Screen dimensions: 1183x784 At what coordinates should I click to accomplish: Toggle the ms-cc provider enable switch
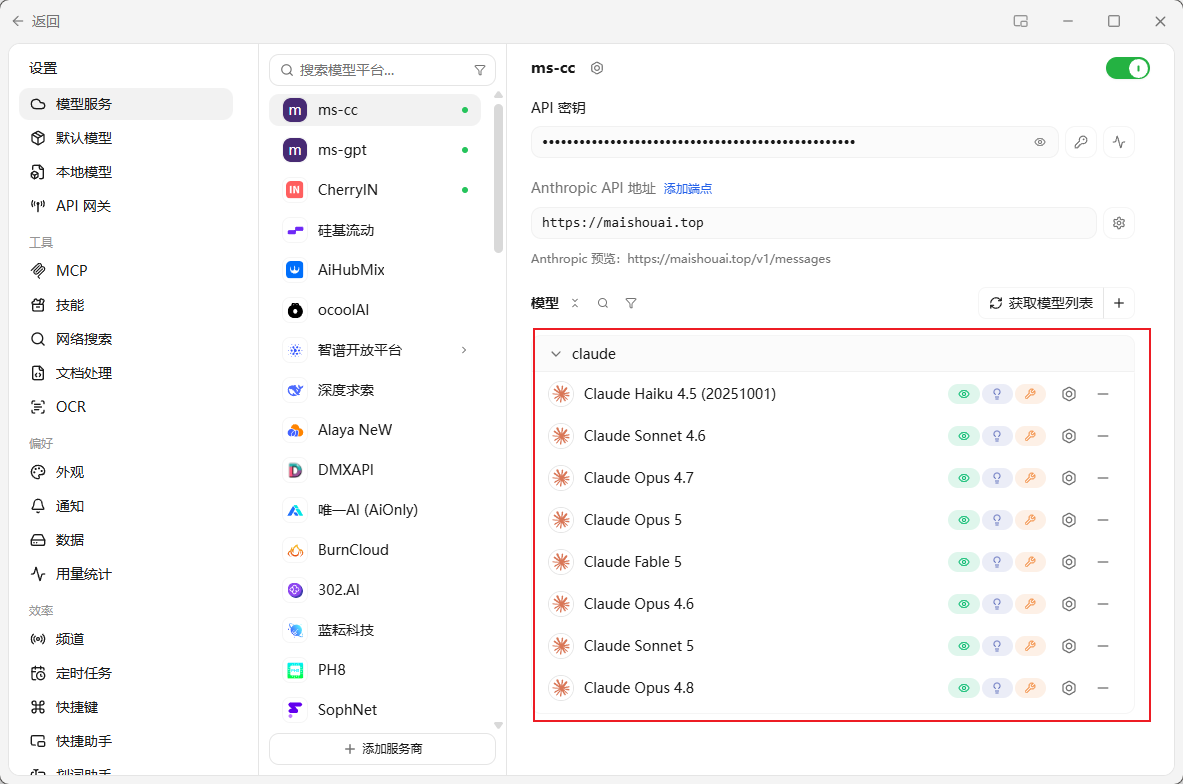1127,68
